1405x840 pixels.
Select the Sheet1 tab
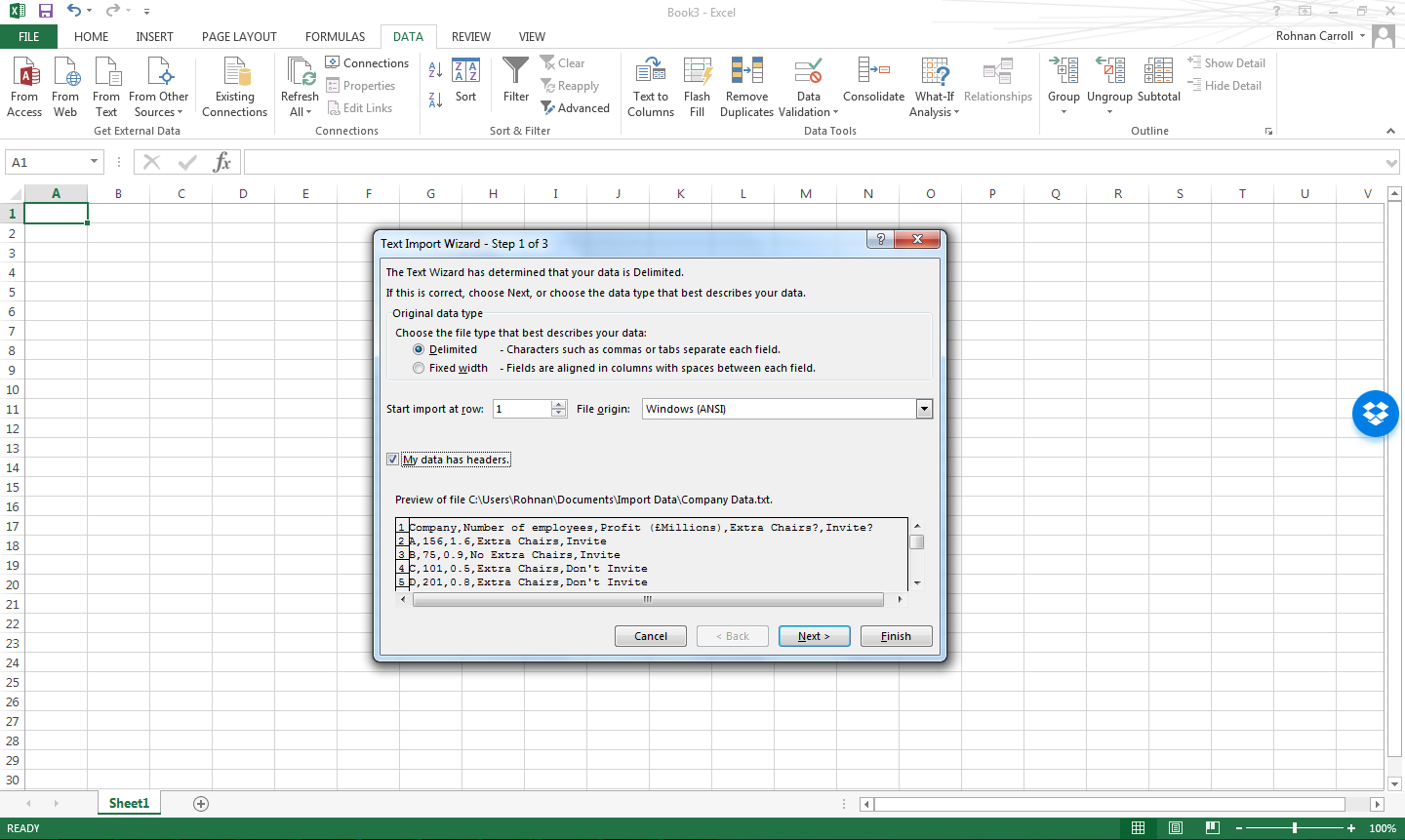pyautogui.click(x=129, y=804)
